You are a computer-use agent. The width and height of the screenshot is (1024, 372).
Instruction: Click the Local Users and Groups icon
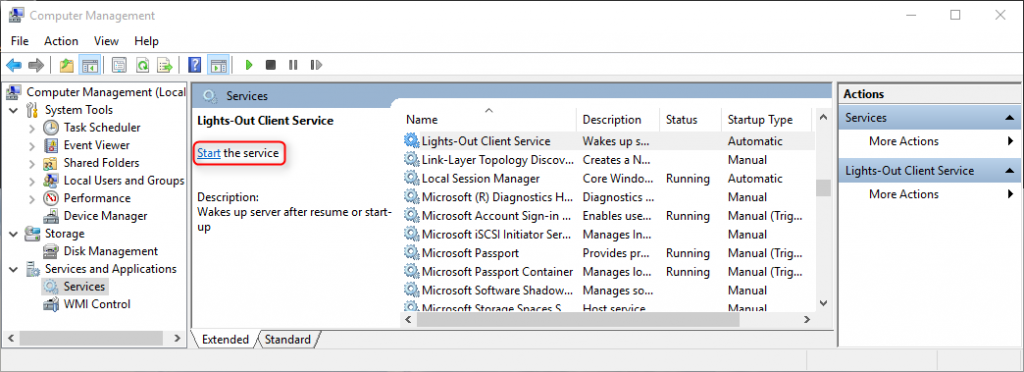tap(52, 180)
